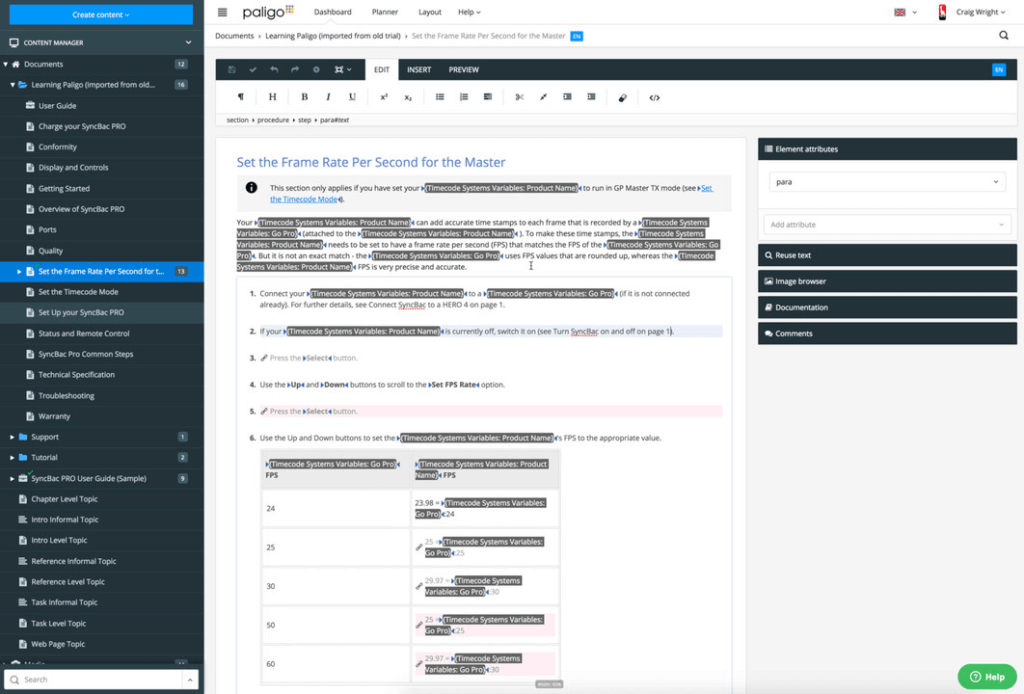The height and width of the screenshot is (694, 1024).
Task: Open Technical Specification topic
Action: click(76, 375)
